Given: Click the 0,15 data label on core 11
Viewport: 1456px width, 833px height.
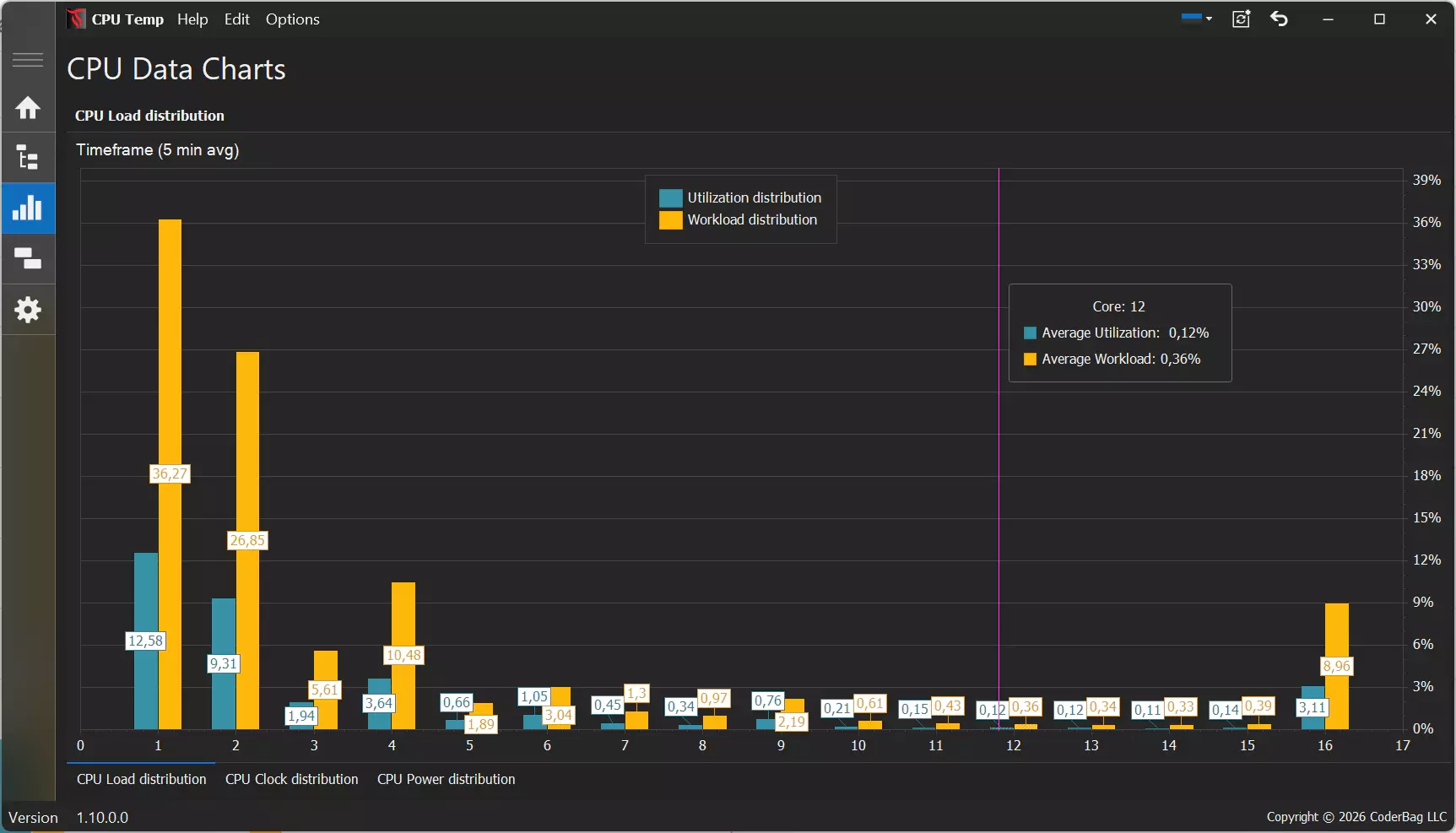Looking at the screenshot, I should tap(915, 709).
